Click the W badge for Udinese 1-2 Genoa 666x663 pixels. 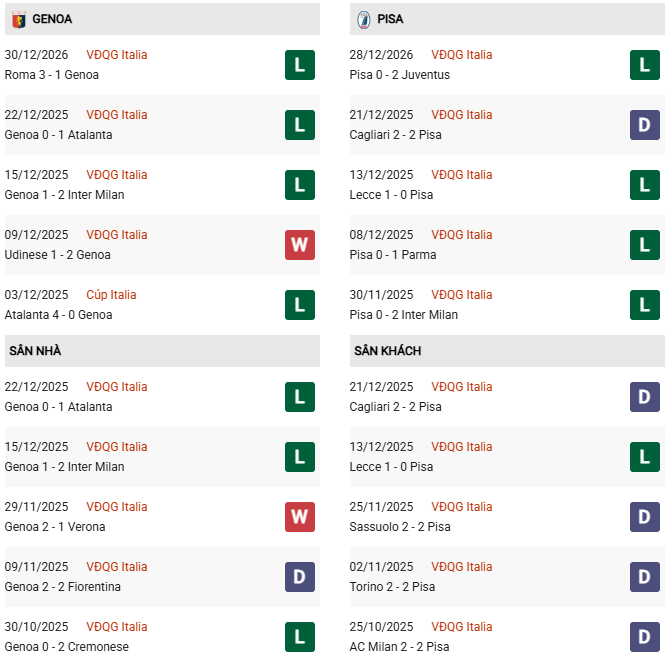[299, 245]
